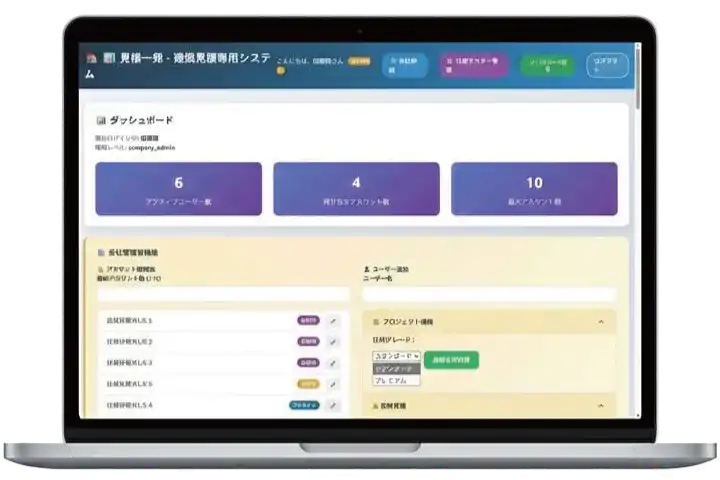720x480 pixels.
Task: Click the icon beside the lower section title
Action: pyautogui.click(x=375, y=406)
